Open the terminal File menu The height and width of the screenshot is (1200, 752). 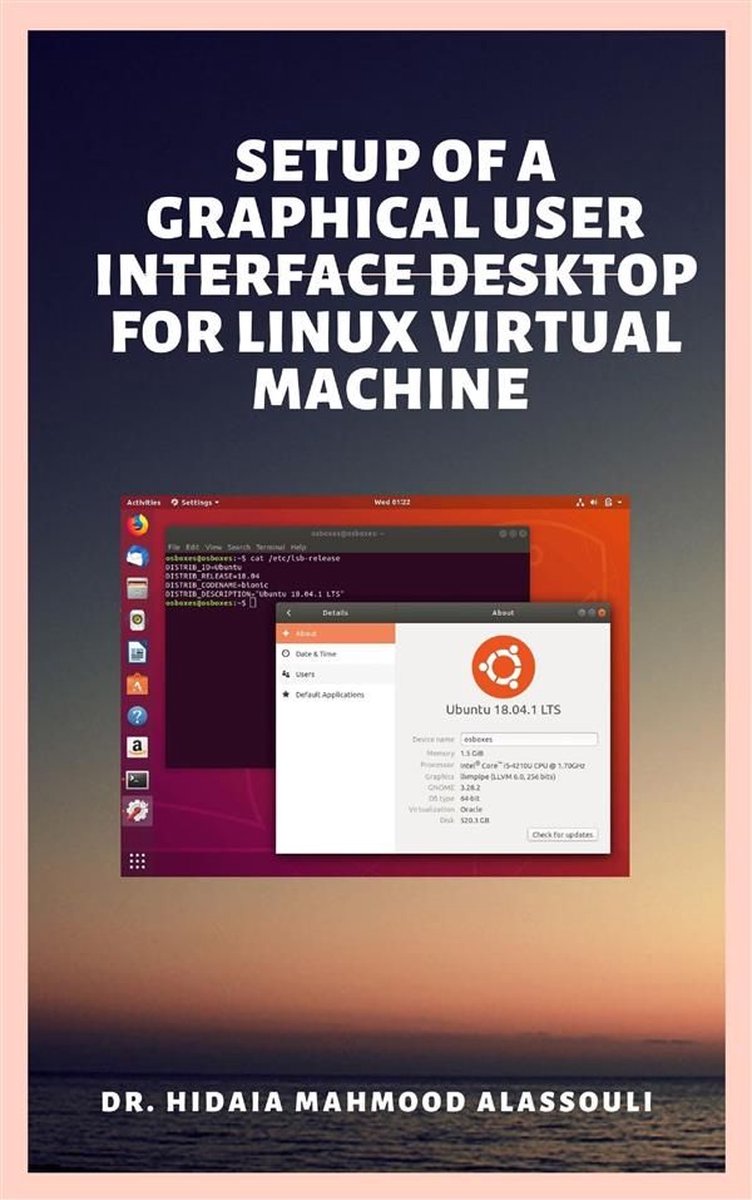pyautogui.click(x=173, y=547)
